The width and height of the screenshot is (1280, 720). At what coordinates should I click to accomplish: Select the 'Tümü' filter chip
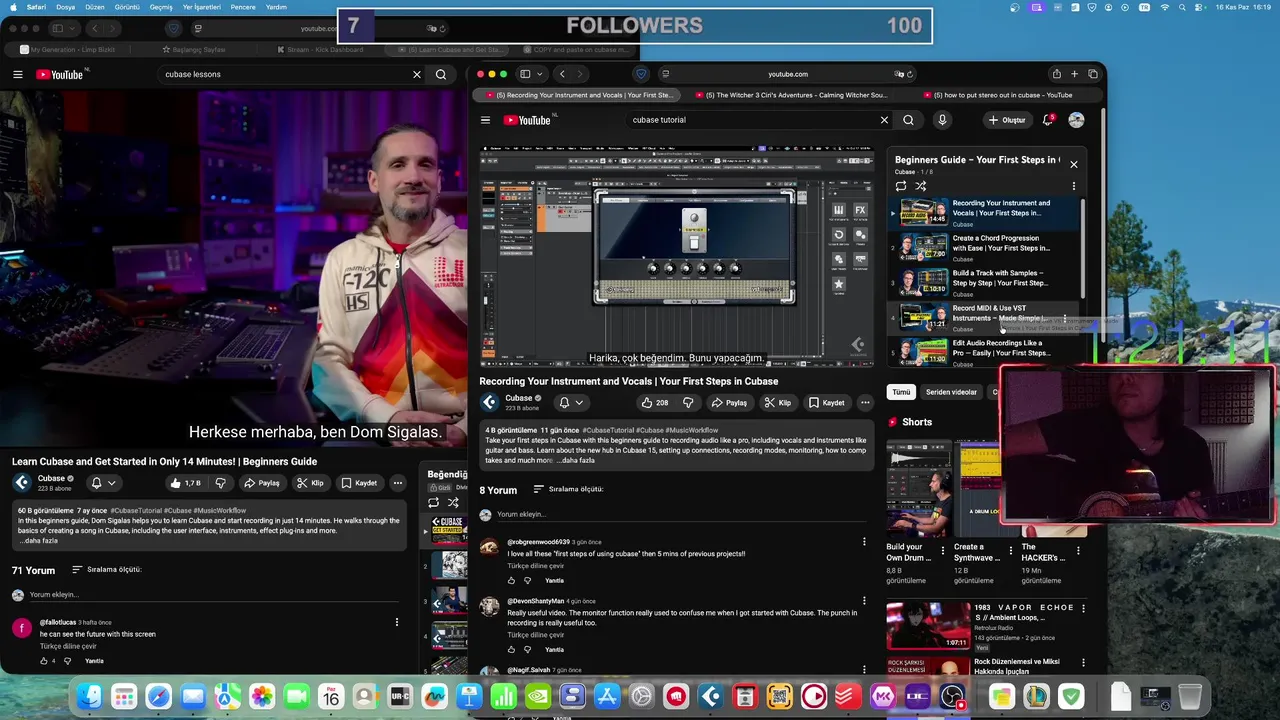pyautogui.click(x=901, y=392)
